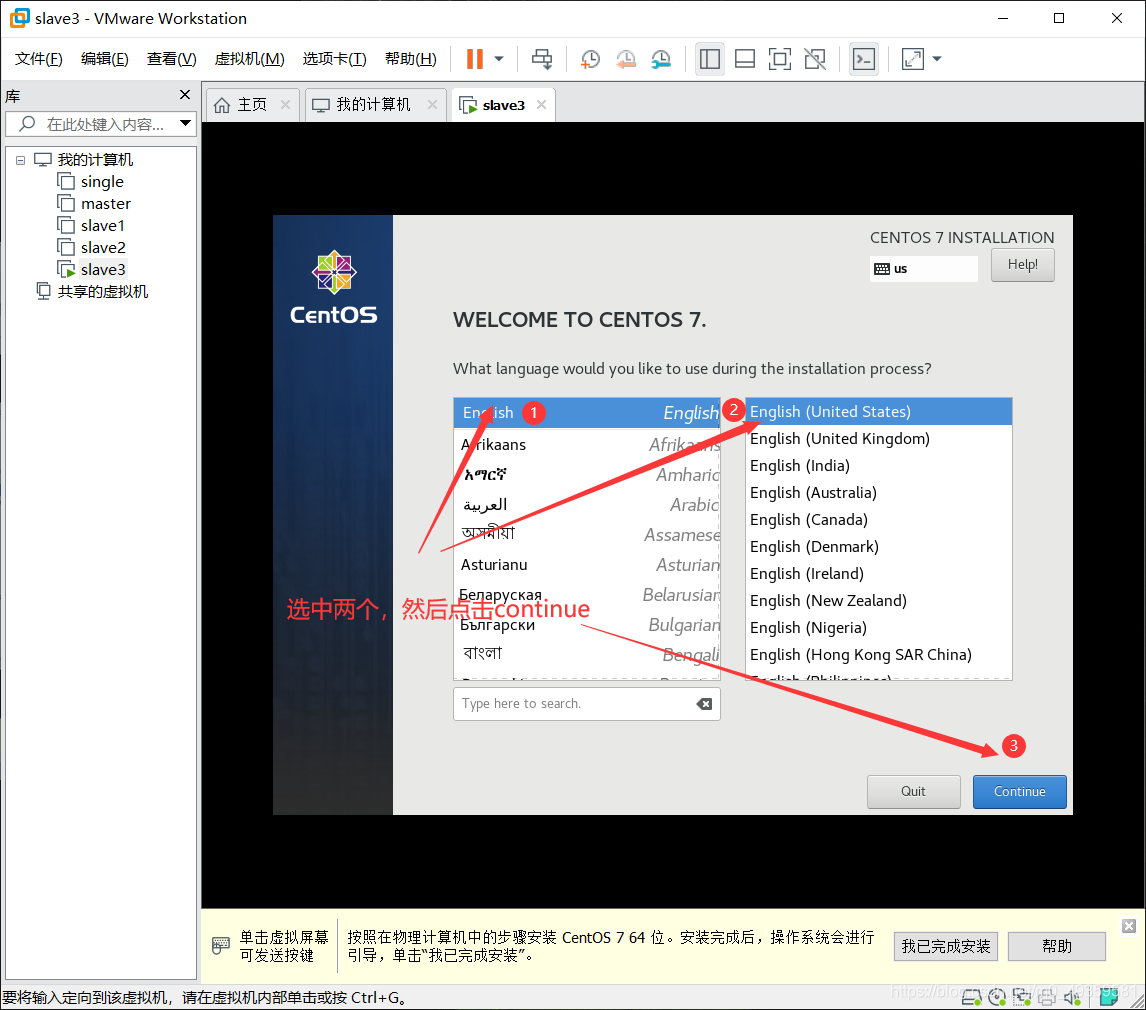Collapse the 我的计算机 tree node

pyautogui.click(x=20, y=160)
